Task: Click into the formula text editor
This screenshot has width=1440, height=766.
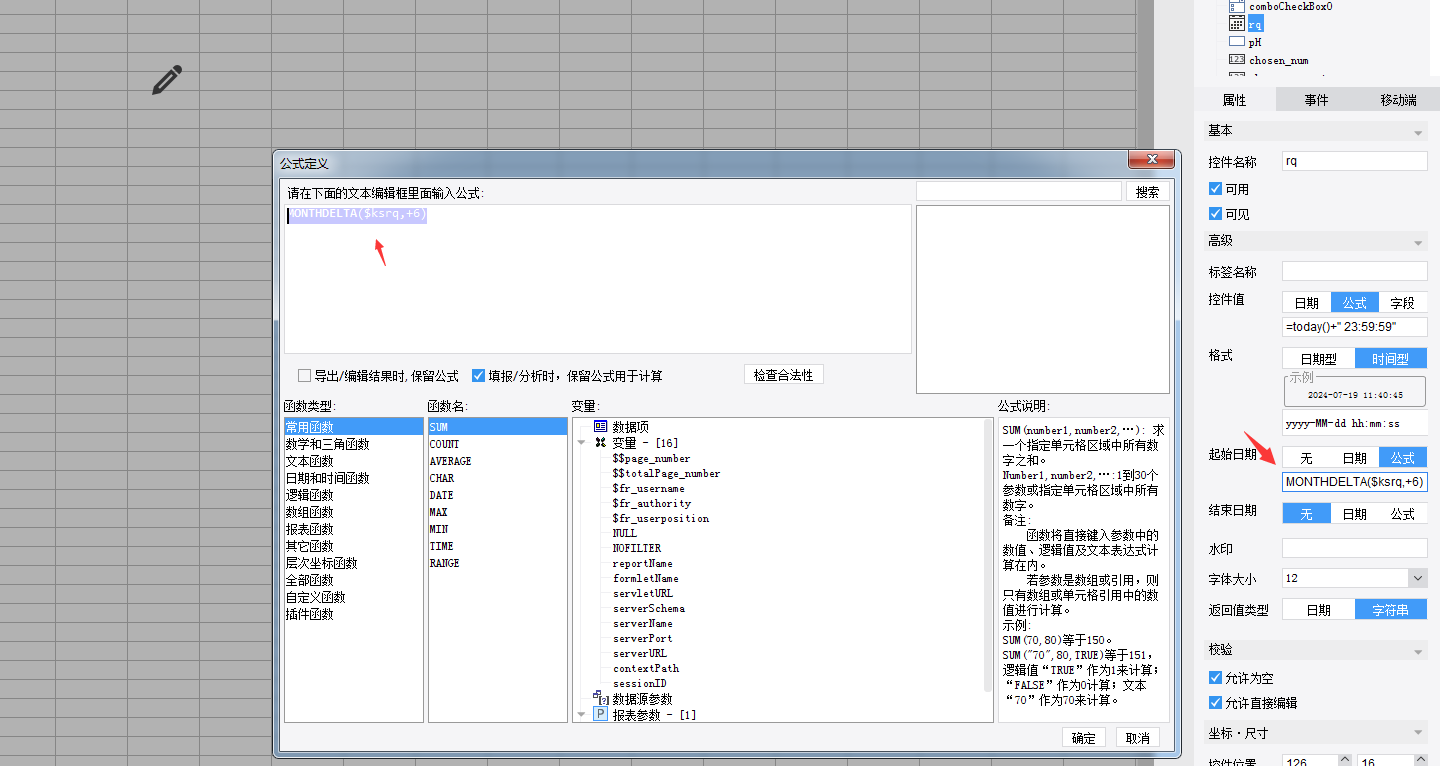Action: (597, 279)
